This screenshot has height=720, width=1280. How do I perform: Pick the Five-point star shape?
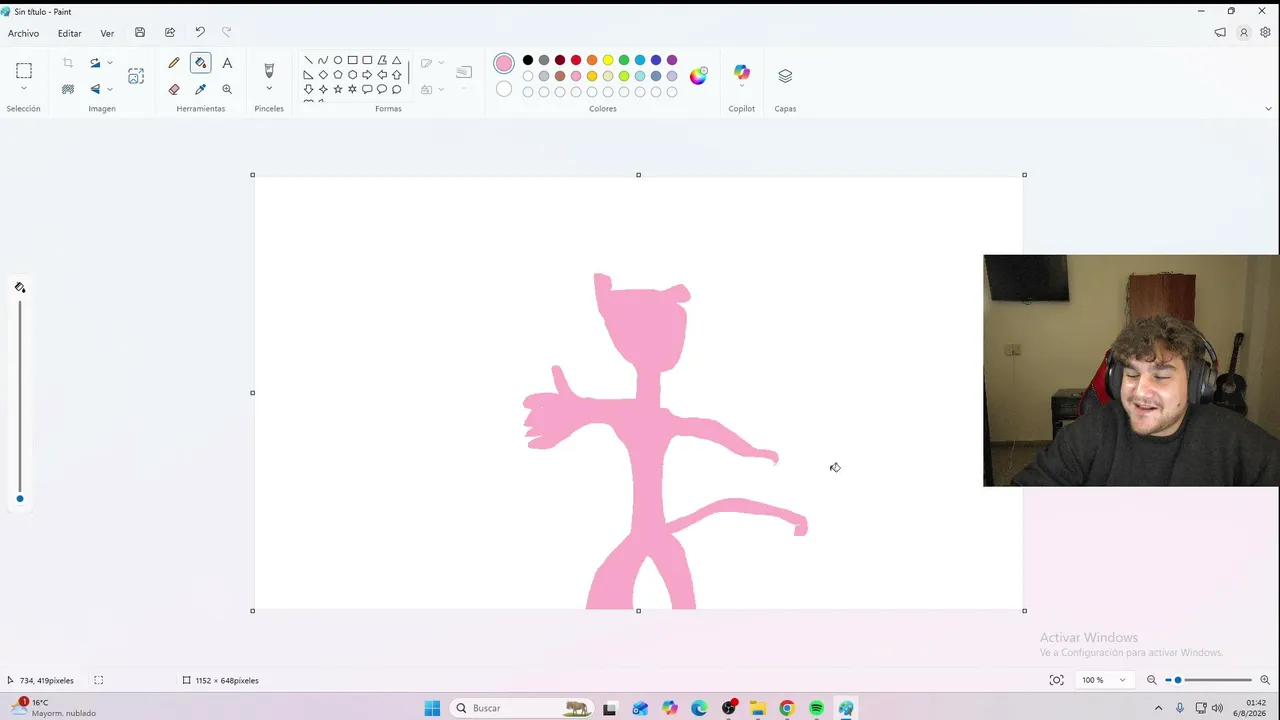(x=338, y=89)
